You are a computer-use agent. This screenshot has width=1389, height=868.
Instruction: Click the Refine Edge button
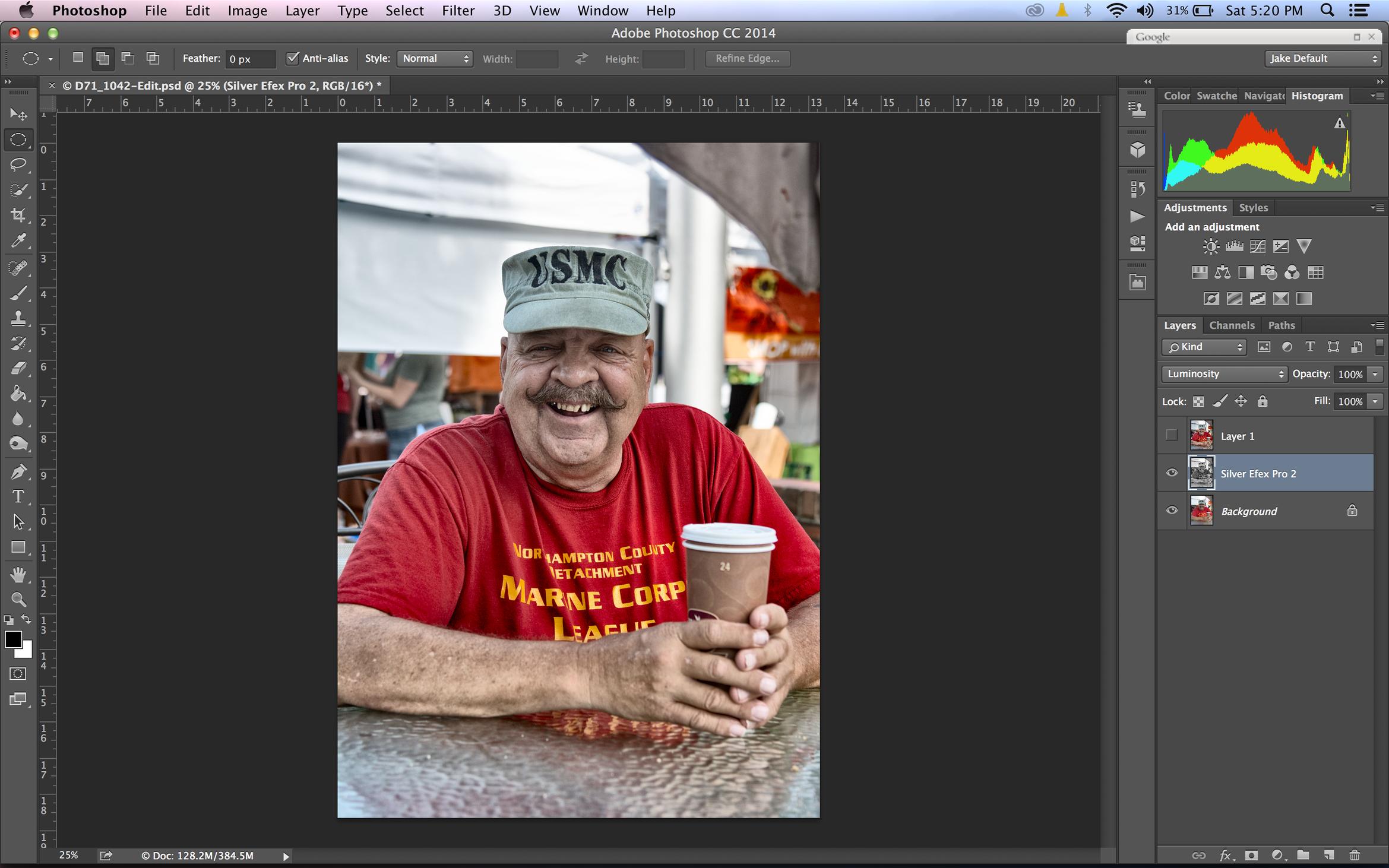tap(747, 58)
